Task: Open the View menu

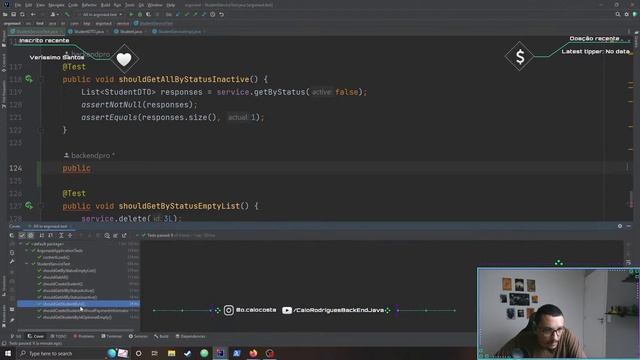Action: pos(40,5)
